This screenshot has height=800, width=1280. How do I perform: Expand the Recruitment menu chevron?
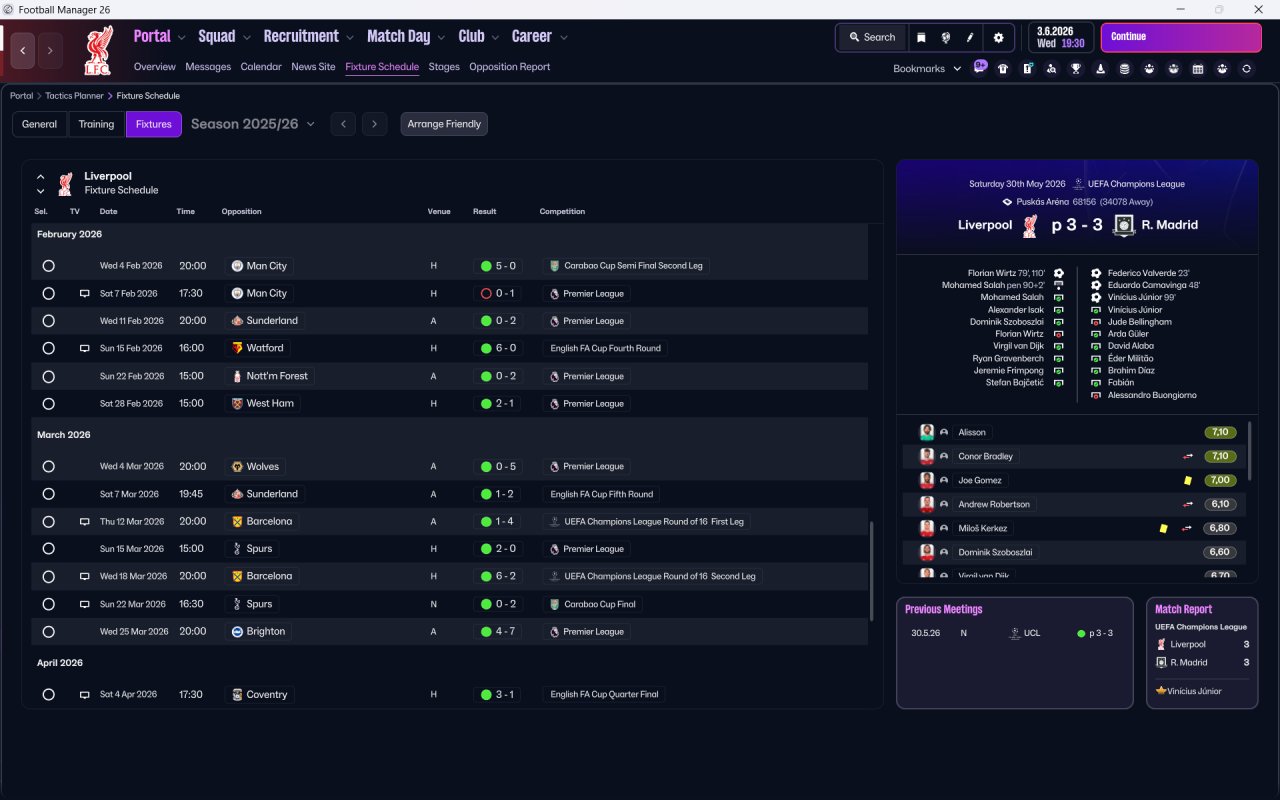349,38
